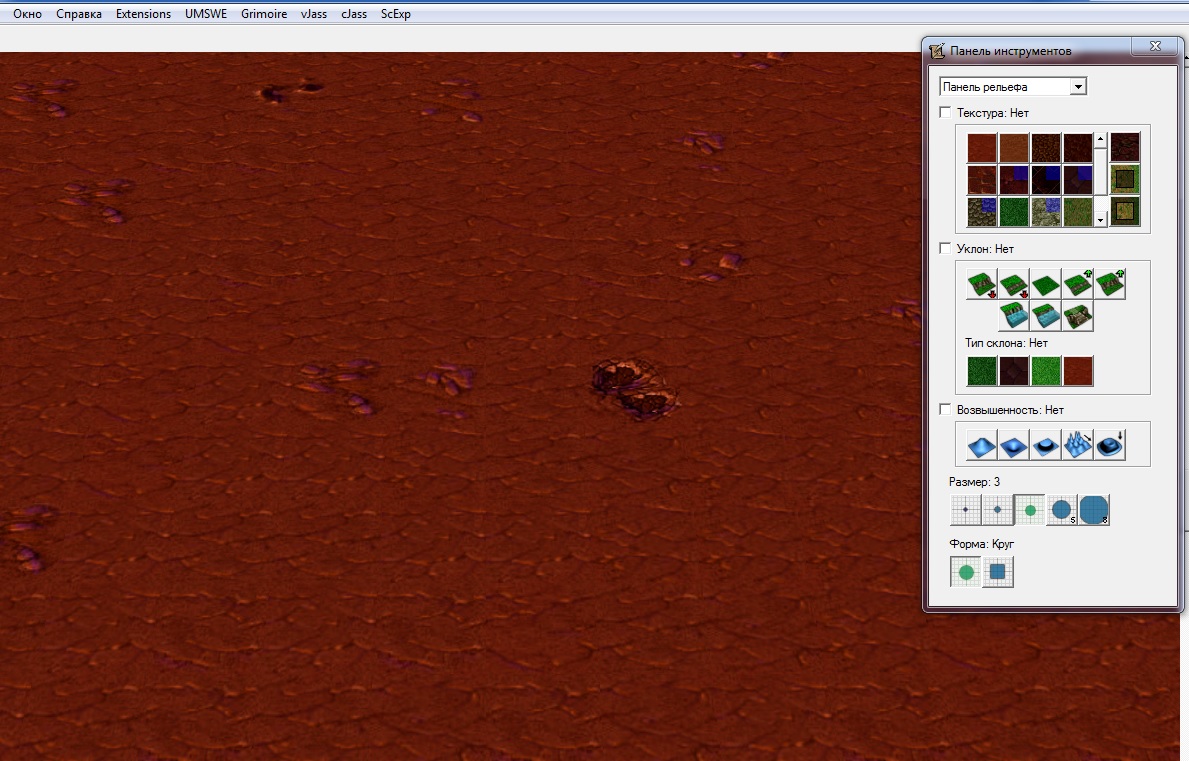This screenshot has width=1189, height=761.
Task: Open the Справка menu
Action: [79, 14]
